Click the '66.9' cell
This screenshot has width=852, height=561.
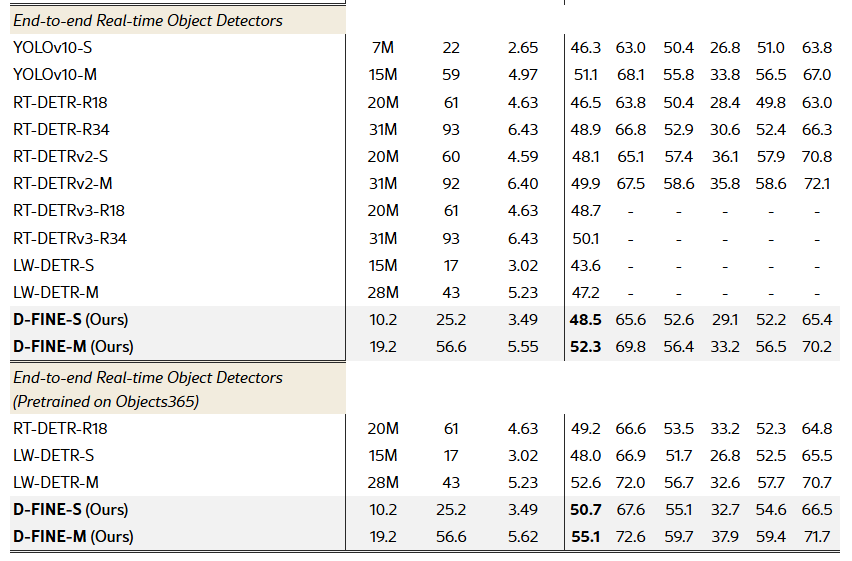coord(631,456)
